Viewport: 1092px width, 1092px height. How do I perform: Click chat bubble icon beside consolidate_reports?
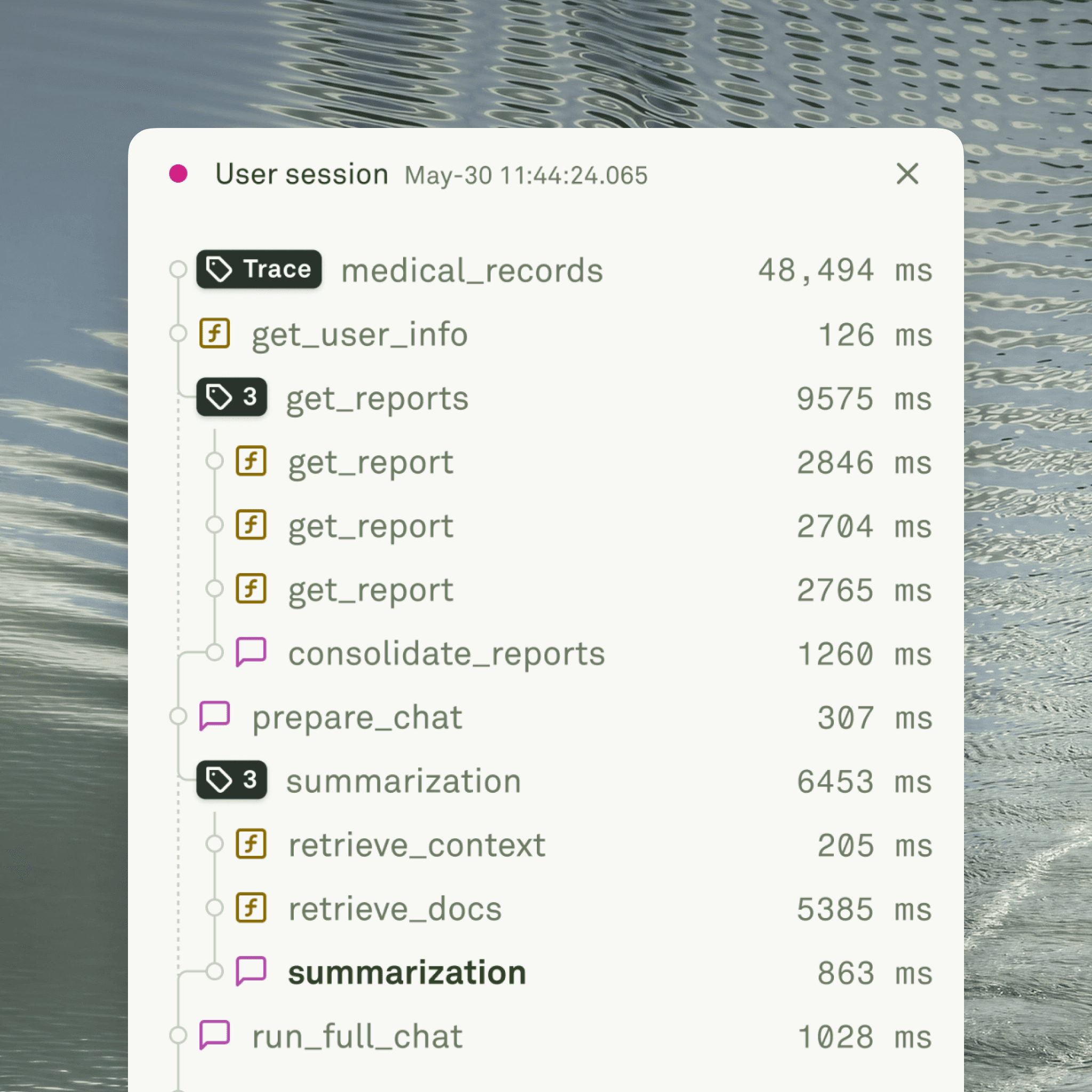tap(251, 652)
